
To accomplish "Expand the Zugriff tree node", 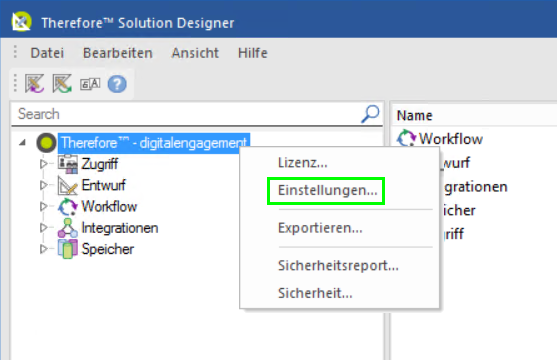I will (x=44, y=164).
